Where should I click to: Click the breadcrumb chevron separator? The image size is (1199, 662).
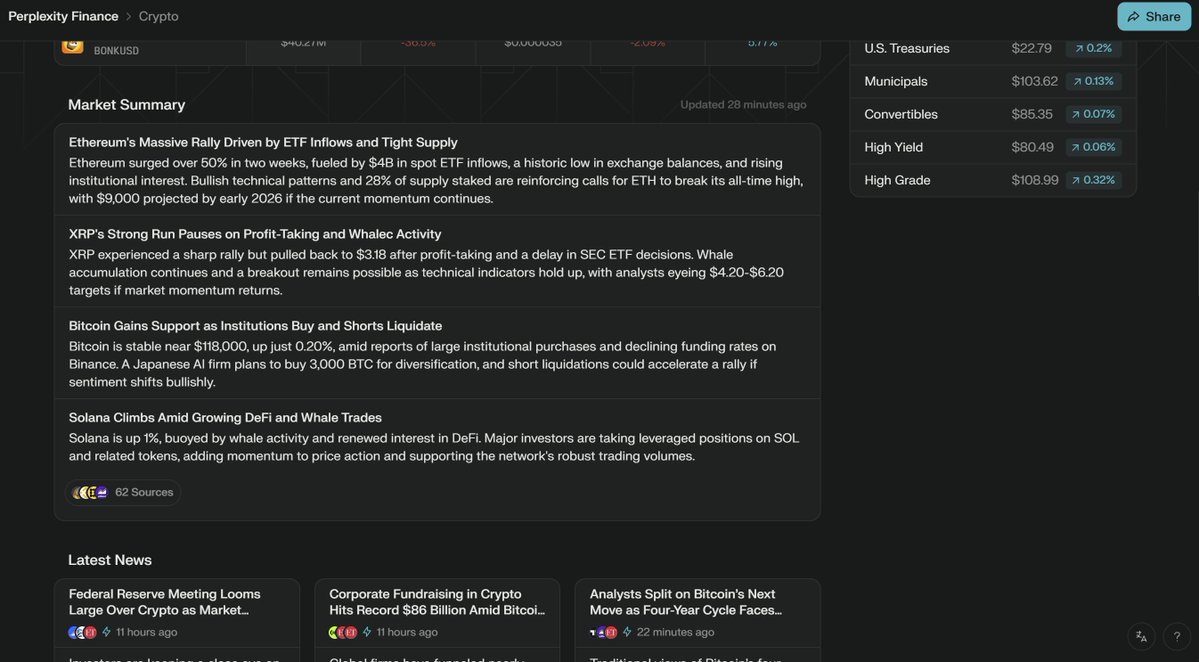pyautogui.click(x=128, y=16)
